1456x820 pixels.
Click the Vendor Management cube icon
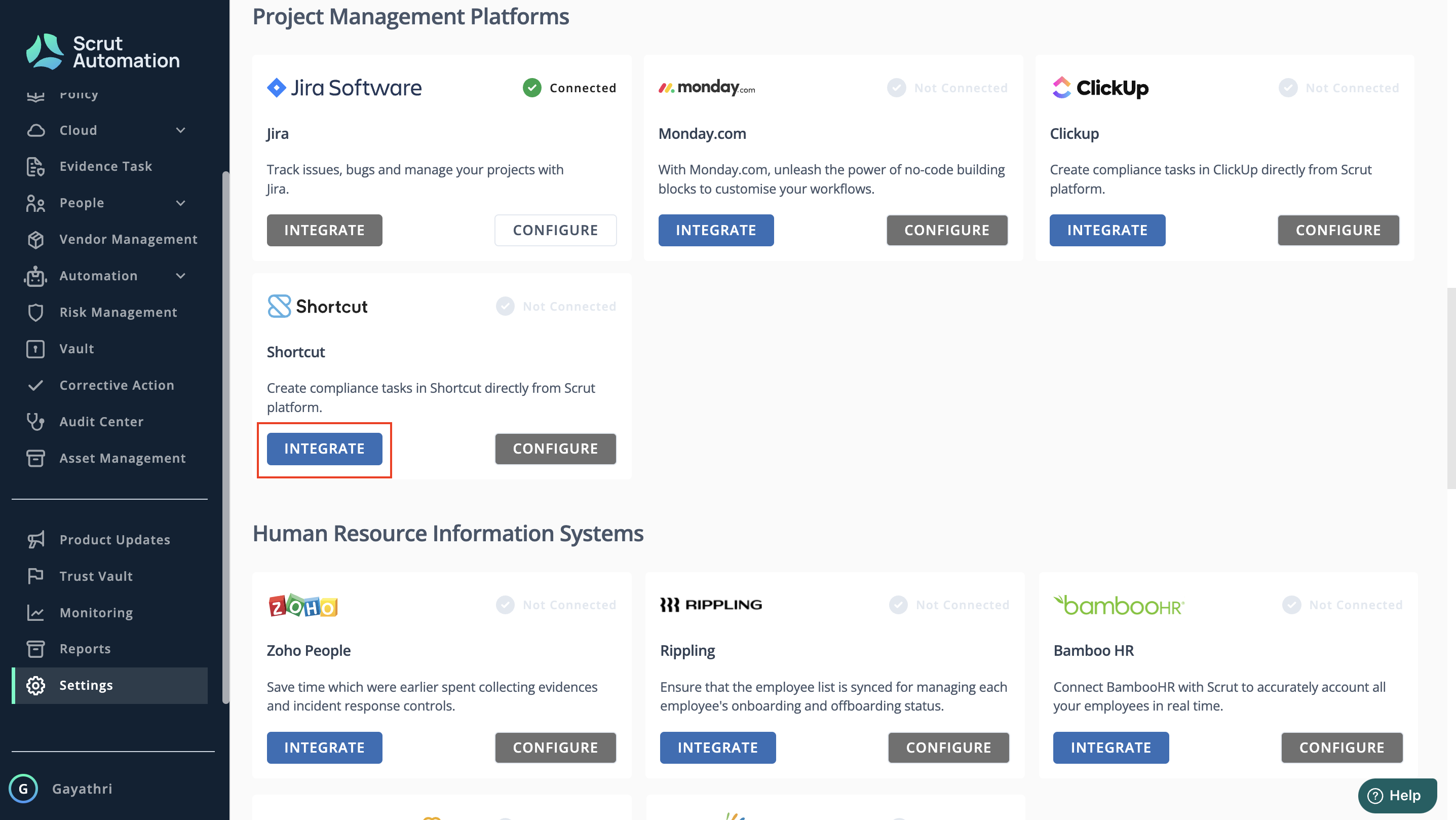coord(35,239)
